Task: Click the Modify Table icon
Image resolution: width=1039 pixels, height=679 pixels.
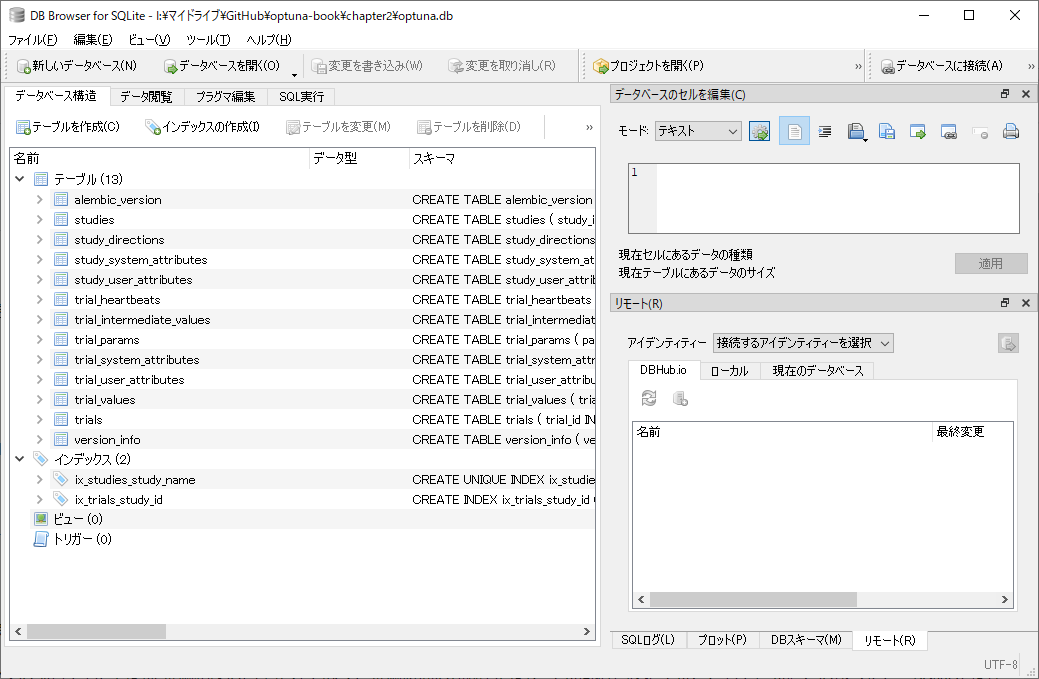Action: coord(293,127)
